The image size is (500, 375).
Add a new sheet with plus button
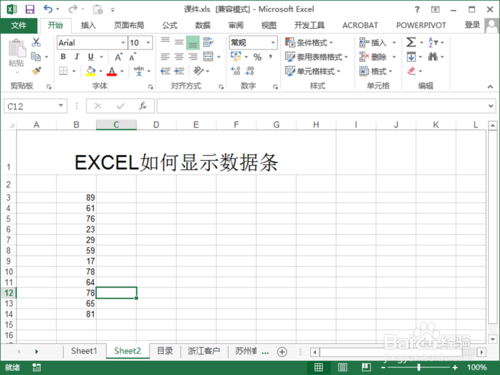tap(282, 352)
